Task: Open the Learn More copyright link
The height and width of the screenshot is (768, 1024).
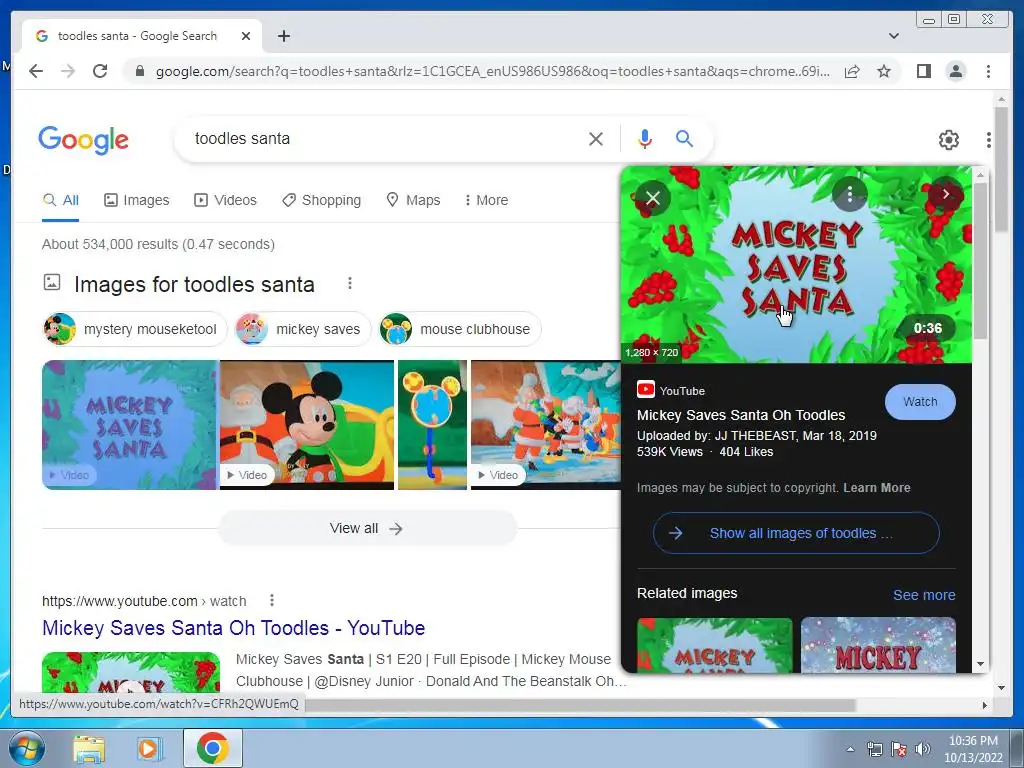Action: point(876,488)
